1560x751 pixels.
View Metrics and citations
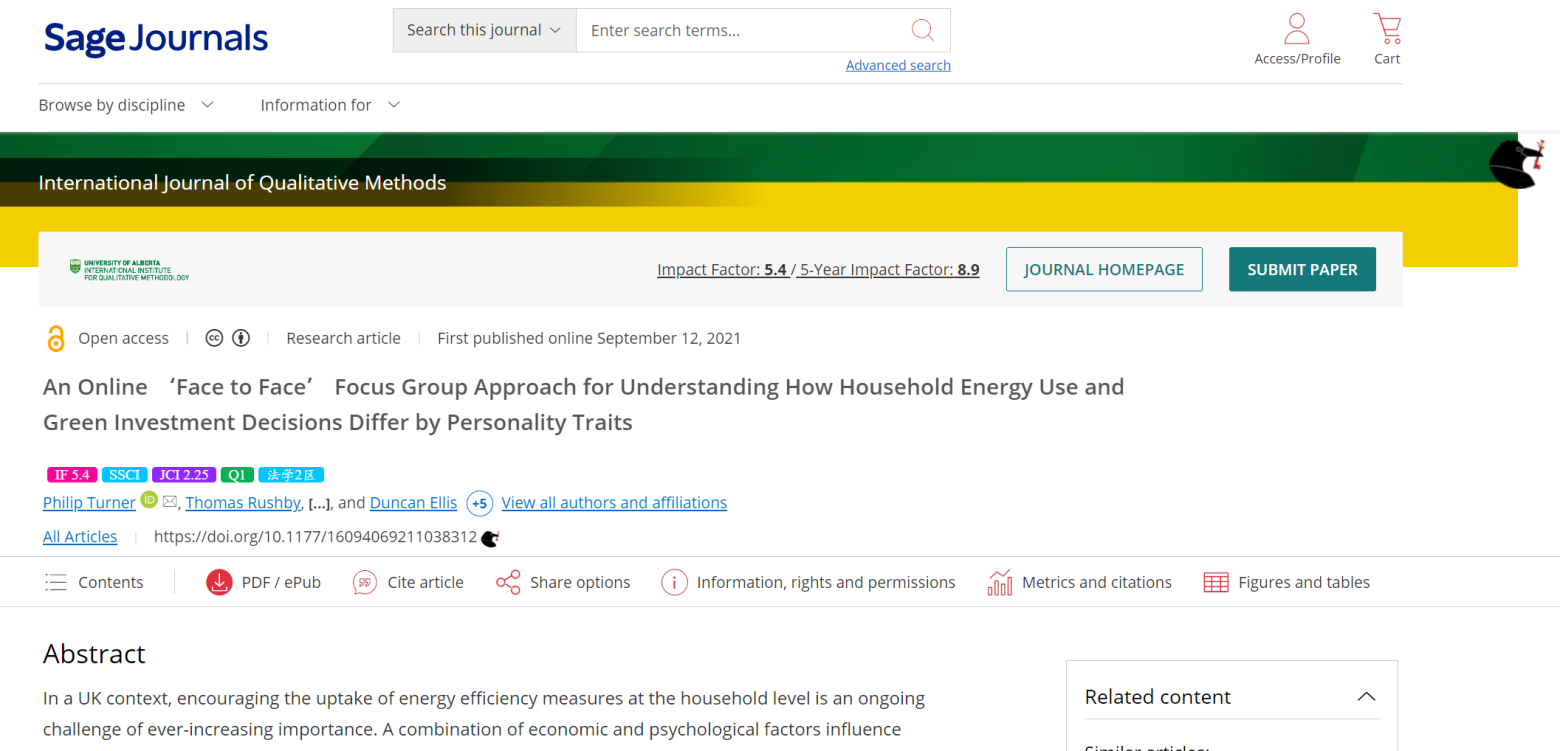click(x=999, y=582)
